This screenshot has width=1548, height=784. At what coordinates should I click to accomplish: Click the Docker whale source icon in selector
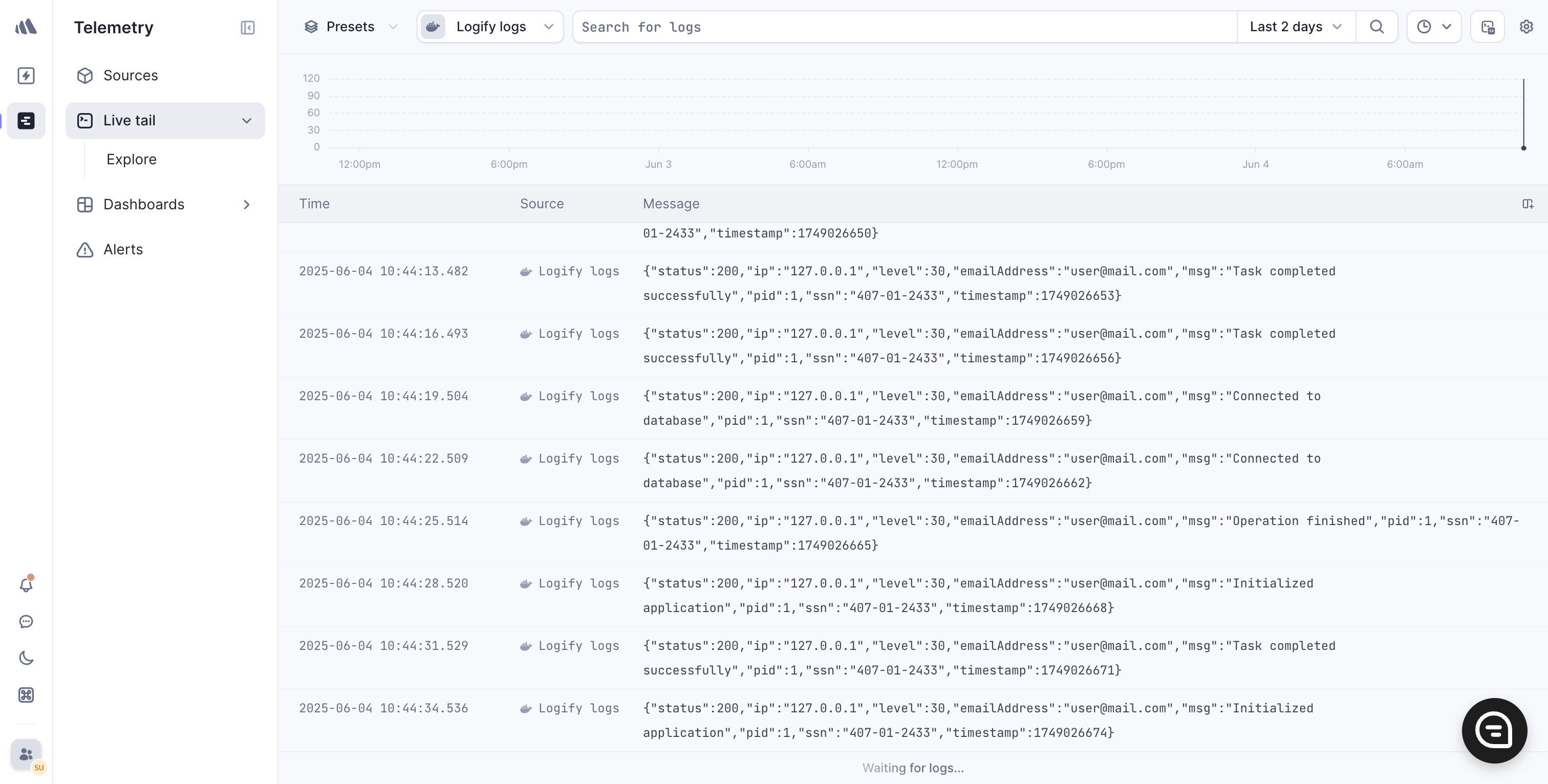tap(433, 27)
